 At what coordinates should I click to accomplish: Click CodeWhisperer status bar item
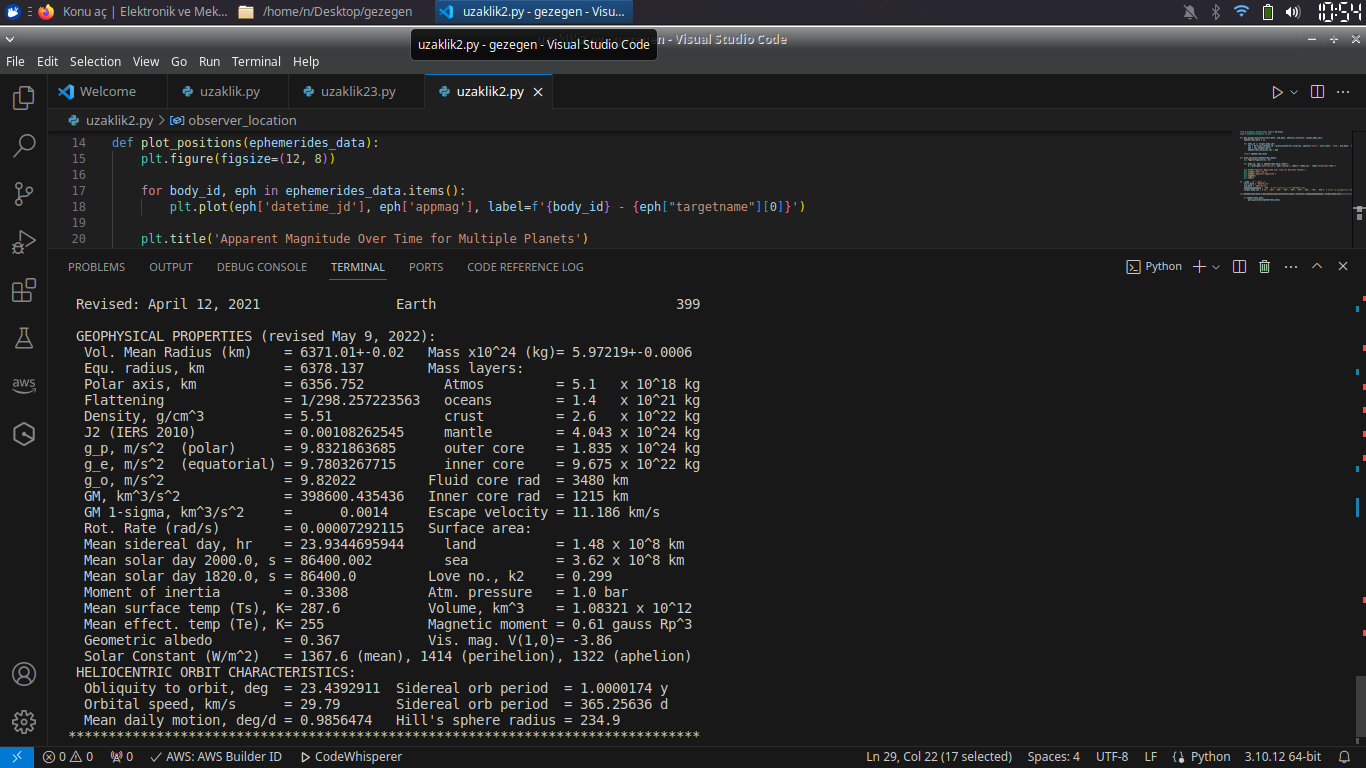[x=350, y=757]
